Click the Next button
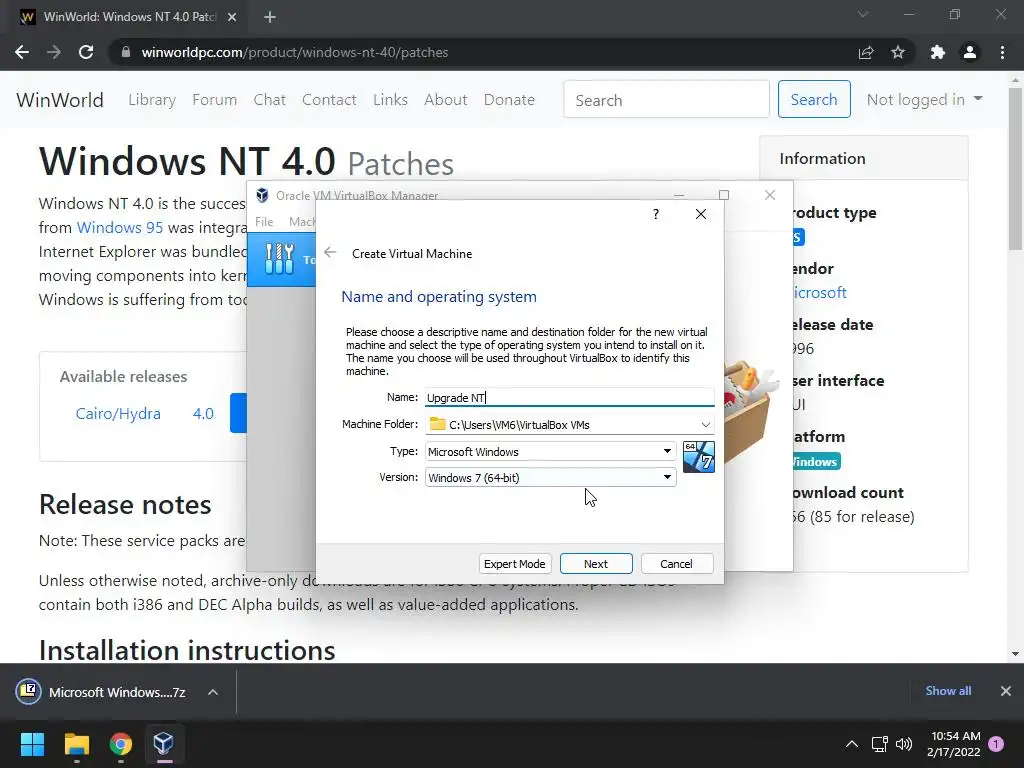Viewport: 1024px width, 768px height. point(596,564)
